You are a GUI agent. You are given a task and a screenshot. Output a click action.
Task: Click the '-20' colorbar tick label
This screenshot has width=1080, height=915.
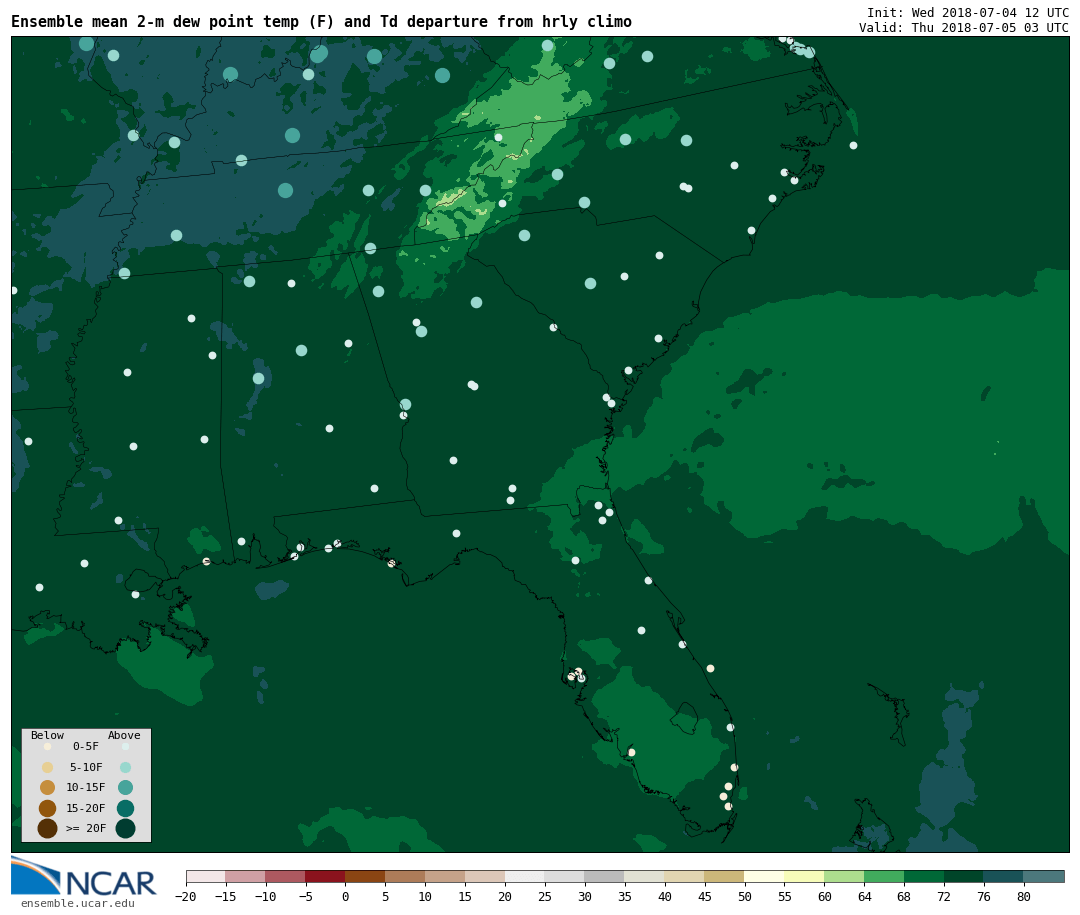point(185,896)
